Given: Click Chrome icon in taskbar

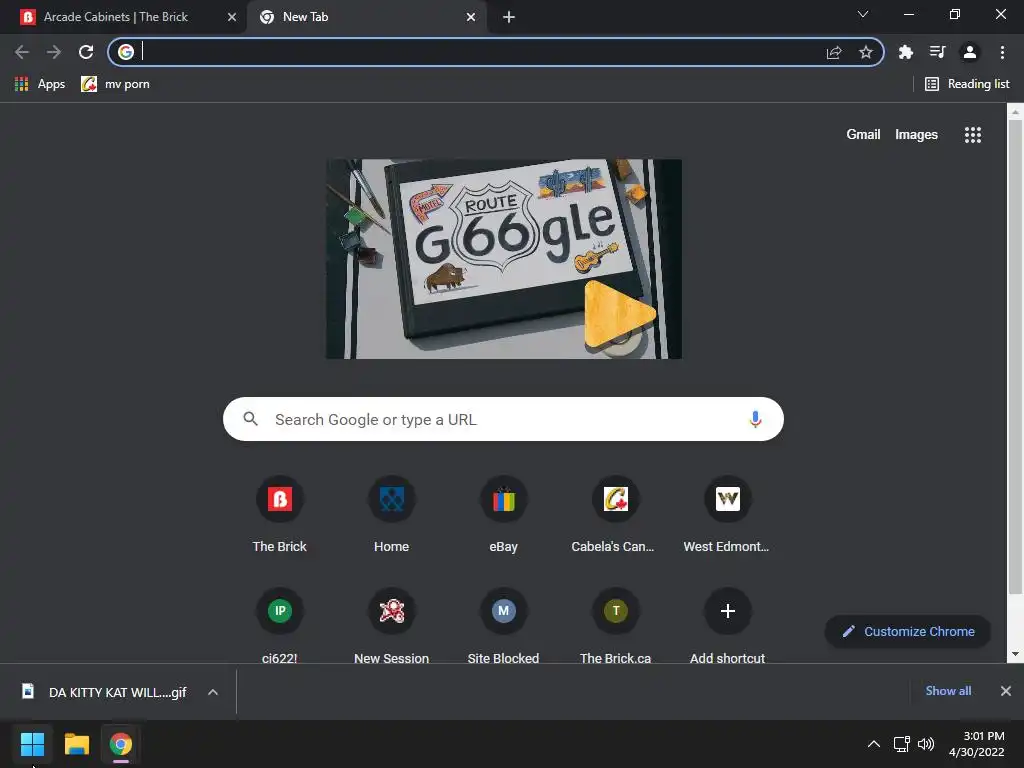Looking at the screenshot, I should click(x=121, y=744).
